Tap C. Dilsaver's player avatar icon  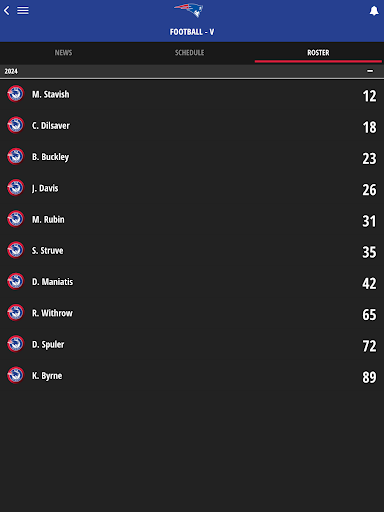[x=16, y=125]
